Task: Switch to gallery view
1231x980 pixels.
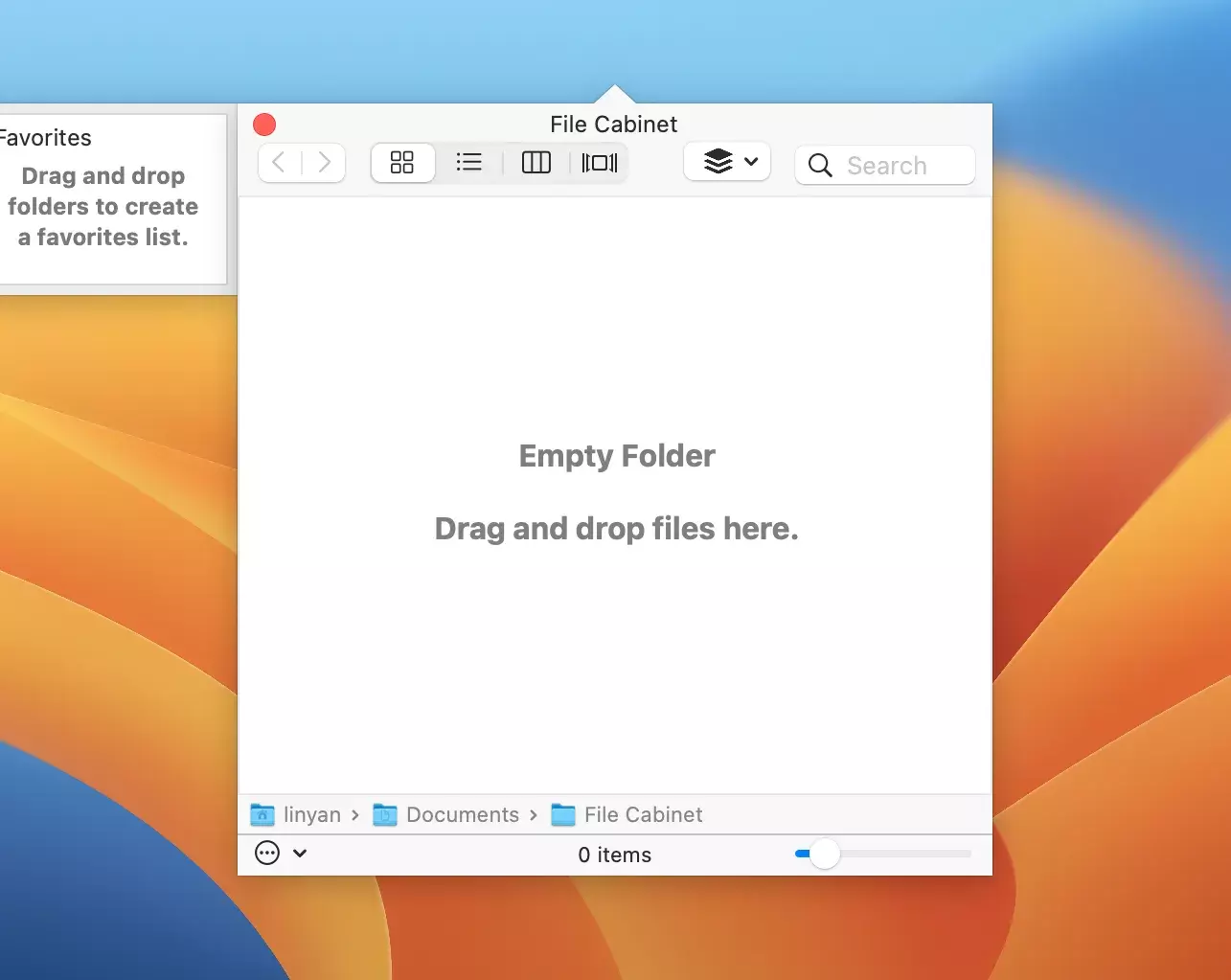Action: click(x=600, y=163)
